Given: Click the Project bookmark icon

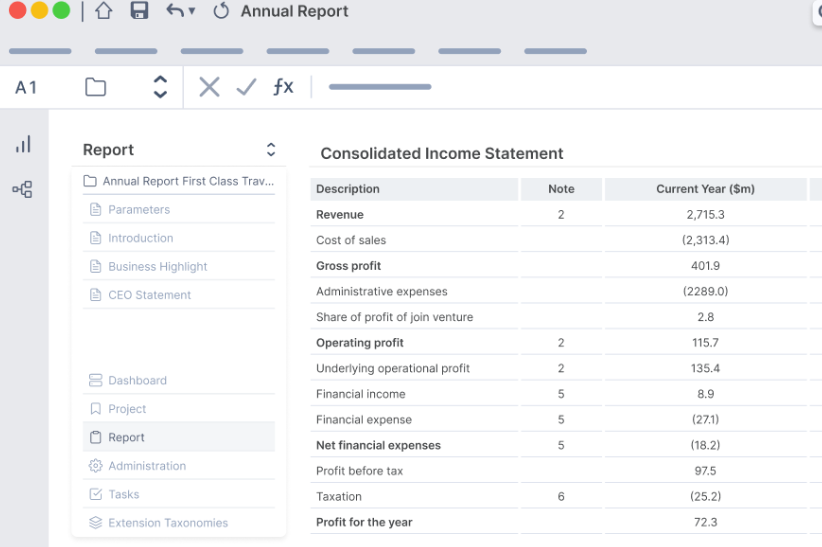Looking at the screenshot, I should (95, 409).
